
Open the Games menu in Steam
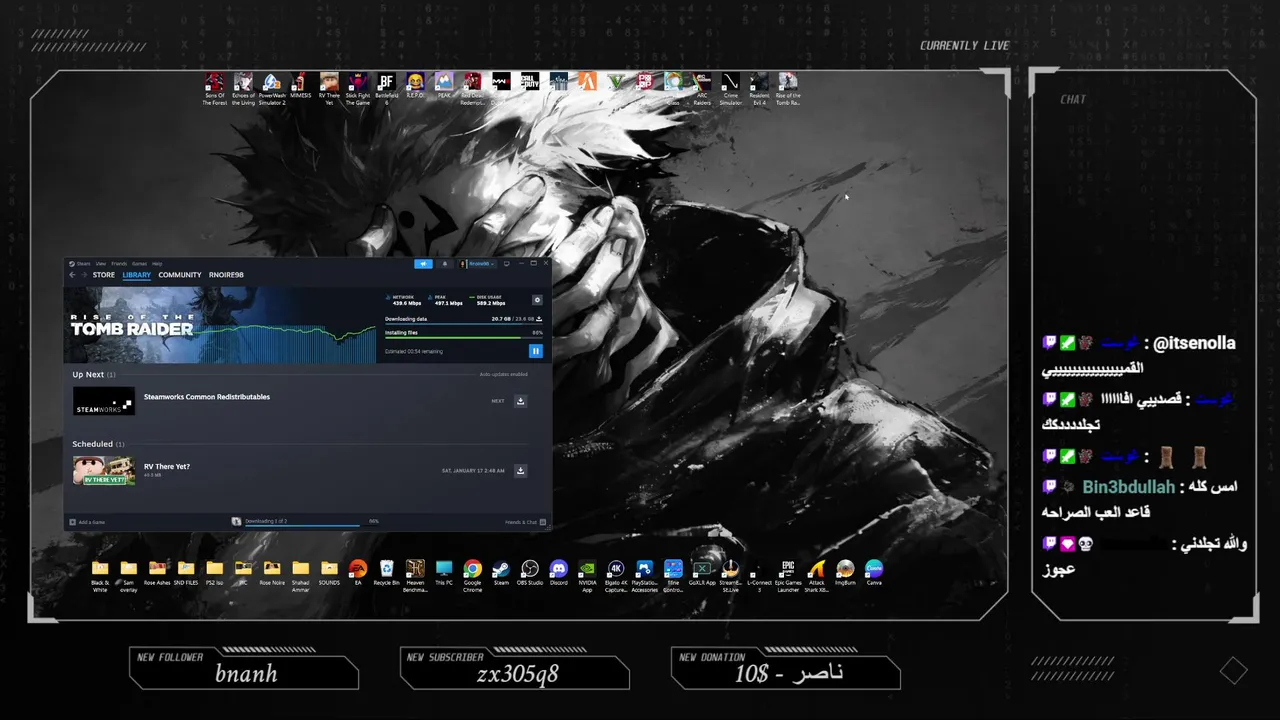point(139,264)
